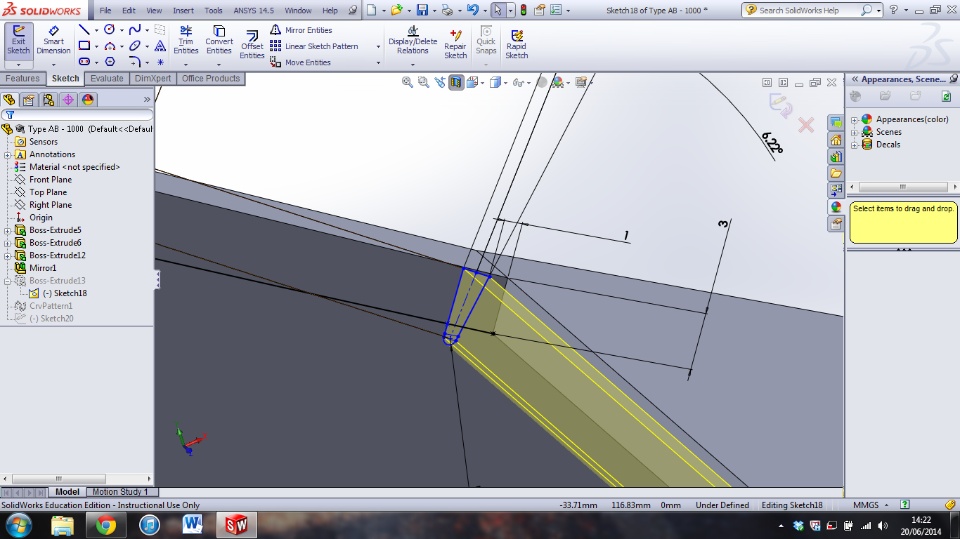Viewport: 960px width, 539px height.
Task: Open the DisplayManager tab icon
Action: [x=88, y=100]
